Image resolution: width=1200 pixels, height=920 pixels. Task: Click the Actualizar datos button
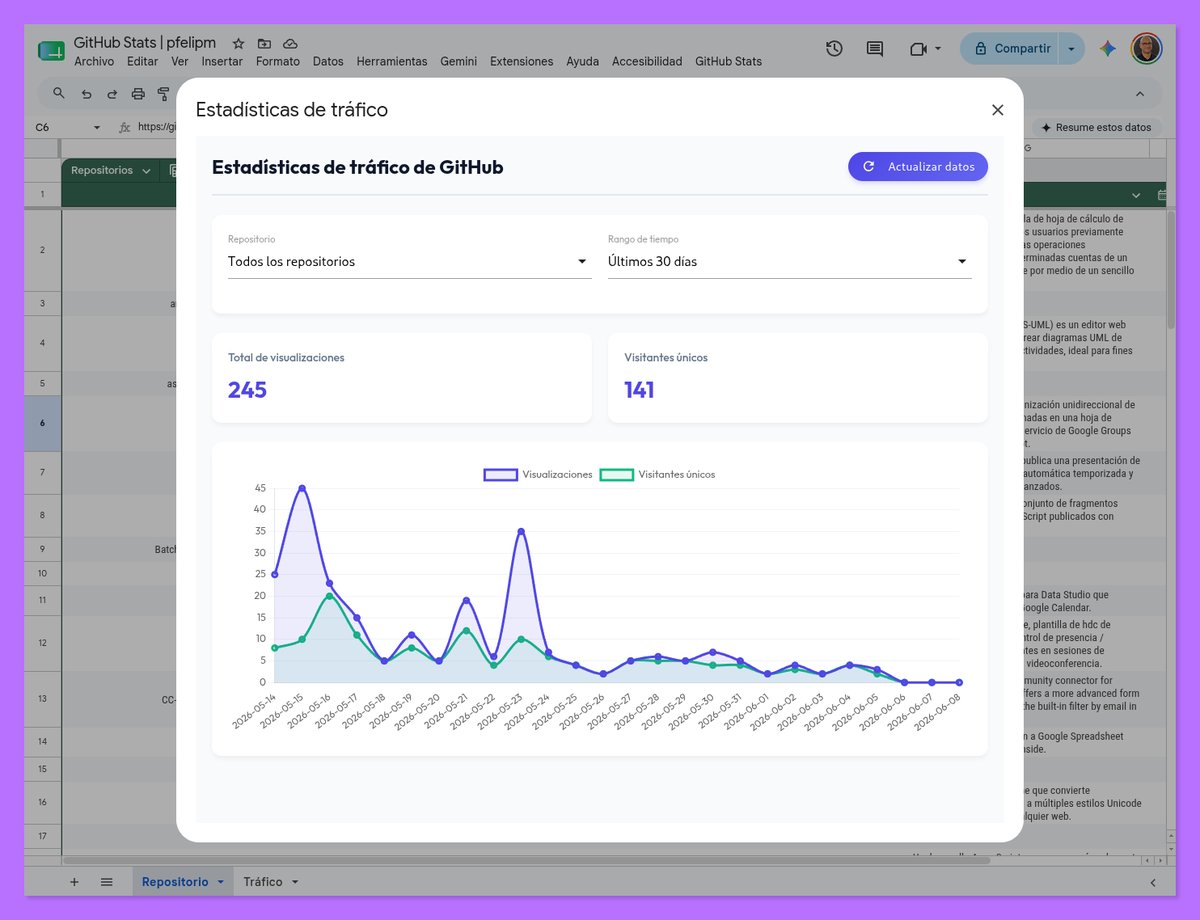pyautogui.click(x=918, y=167)
